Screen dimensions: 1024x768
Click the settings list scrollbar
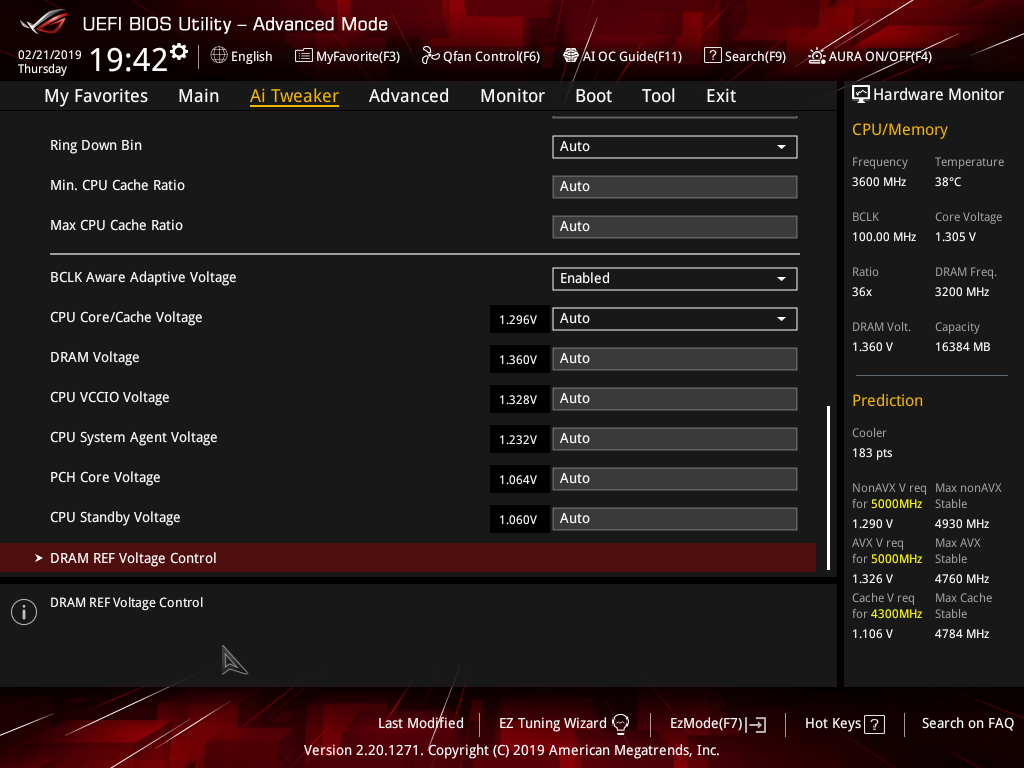click(828, 488)
